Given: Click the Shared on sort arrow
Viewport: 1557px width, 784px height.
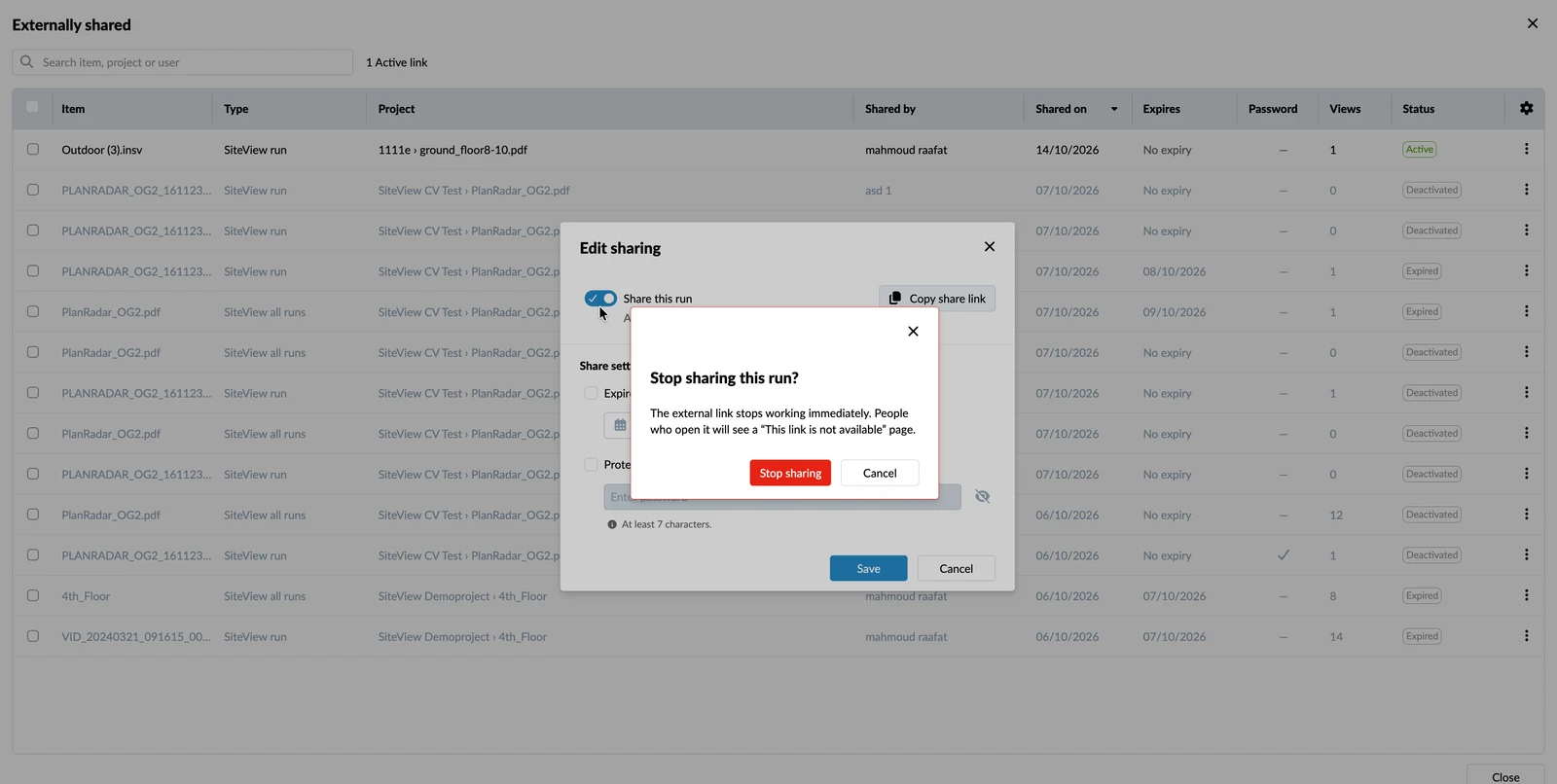Looking at the screenshot, I should (x=1114, y=109).
